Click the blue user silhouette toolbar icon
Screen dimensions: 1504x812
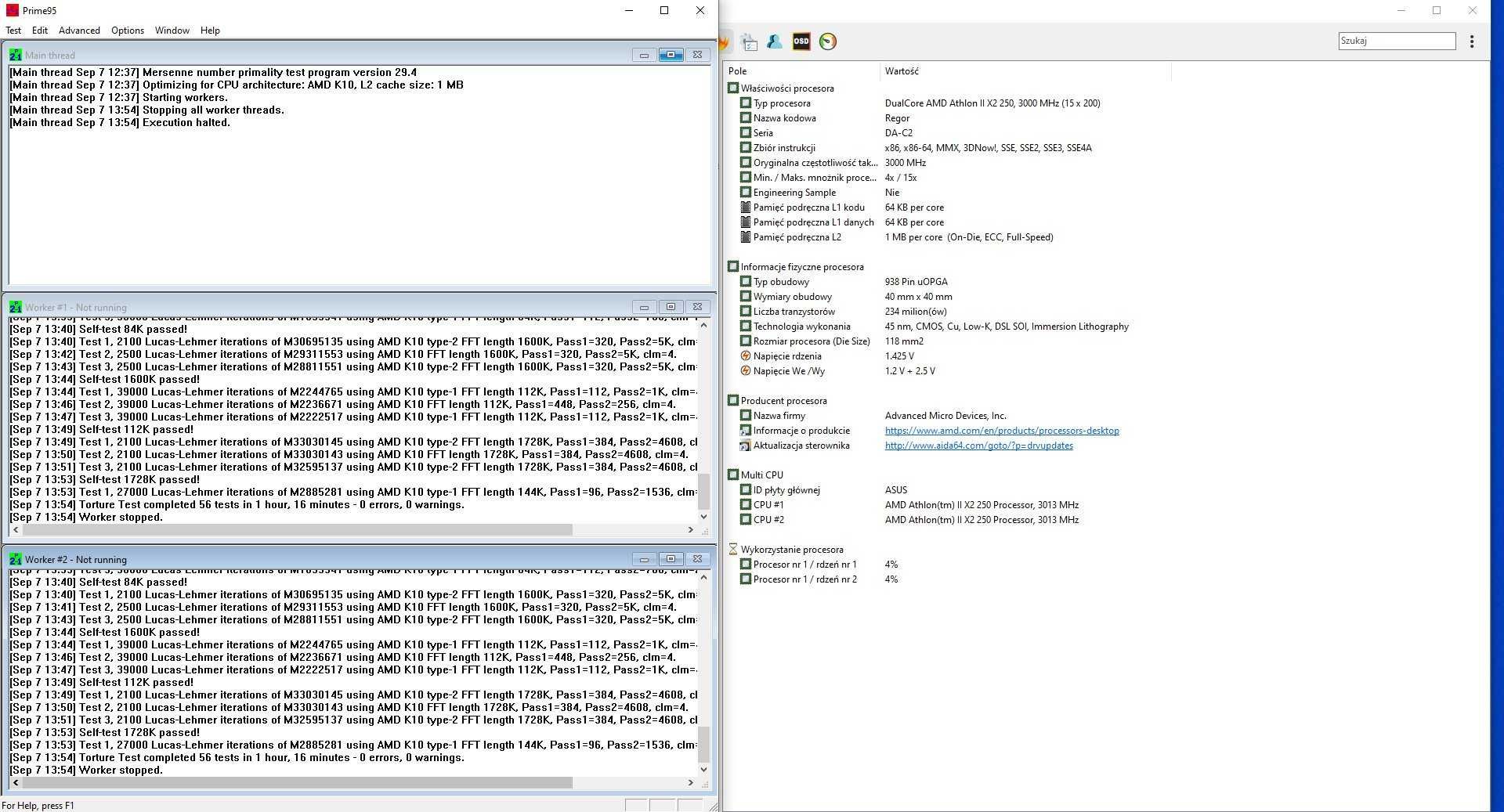coord(775,42)
